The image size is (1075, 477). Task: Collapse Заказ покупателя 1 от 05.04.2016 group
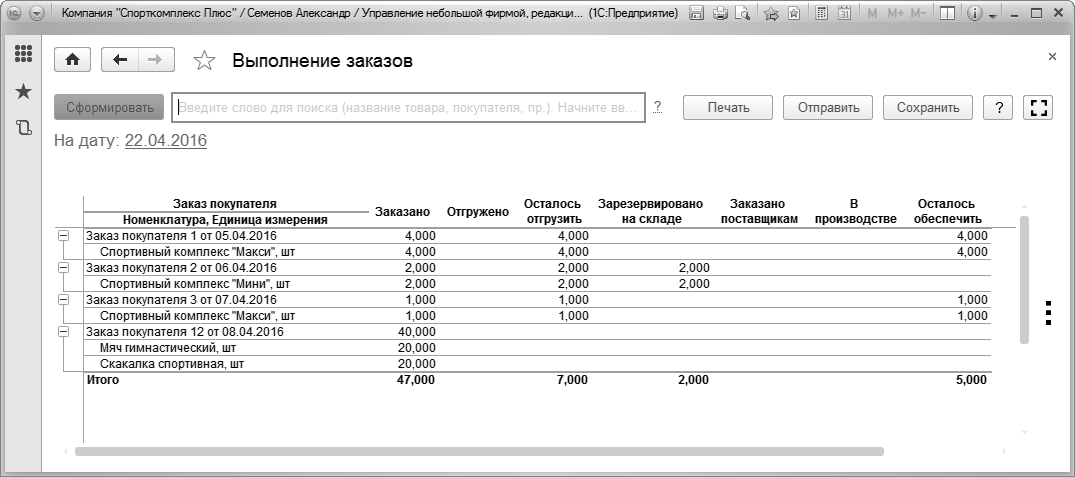pyautogui.click(x=64, y=236)
